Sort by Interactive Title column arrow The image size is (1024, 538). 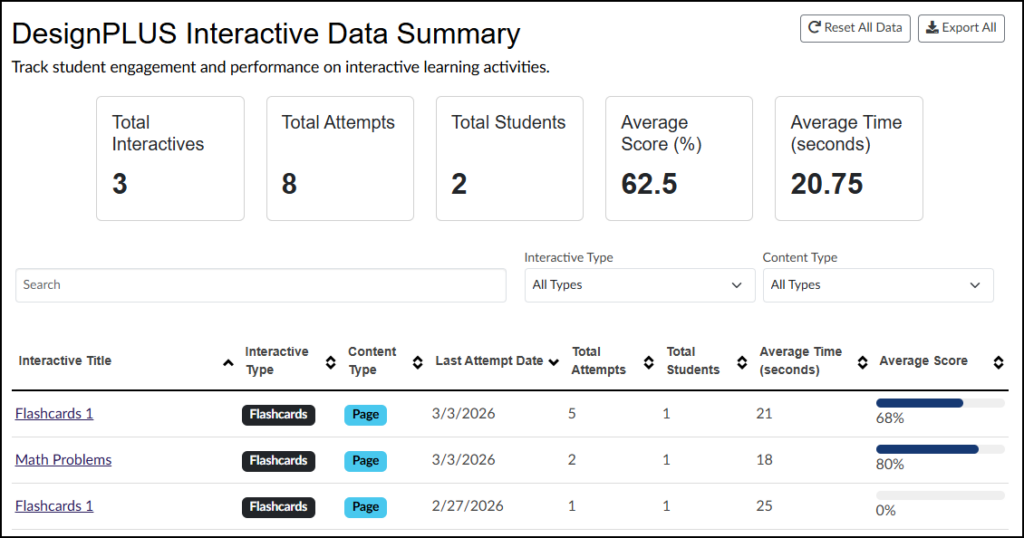coord(228,362)
